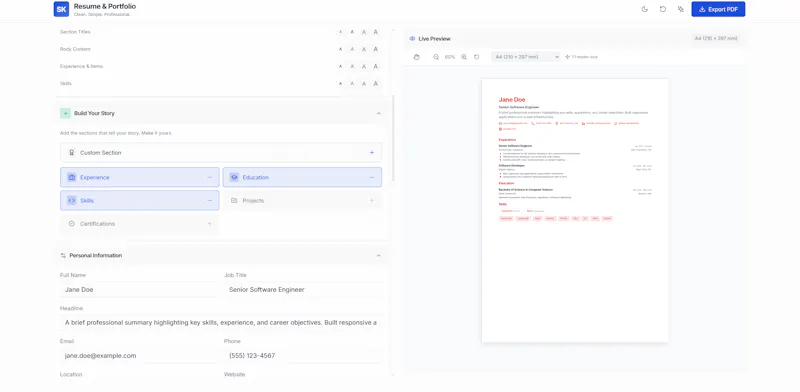
Task: Click the left panel vertical scrollbar
Action: pyautogui.click(x=393, y=138)
